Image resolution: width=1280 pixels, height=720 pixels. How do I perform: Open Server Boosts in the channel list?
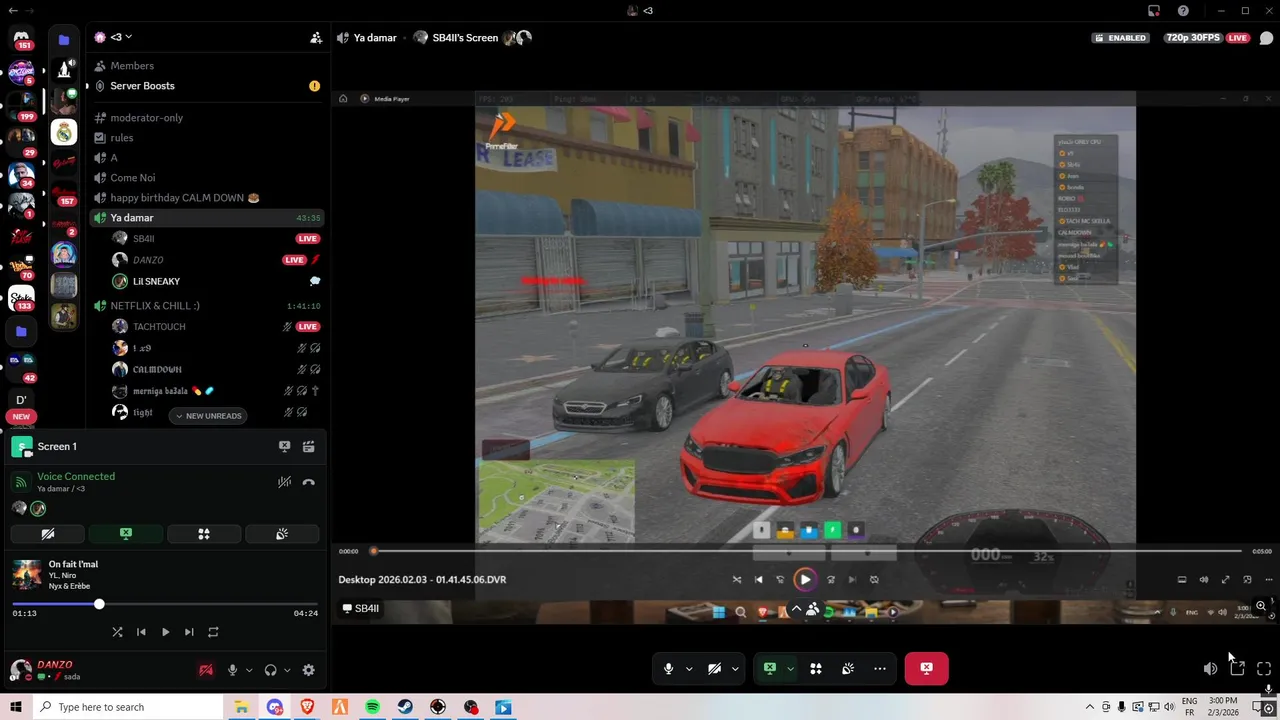[x=142, y=86]
